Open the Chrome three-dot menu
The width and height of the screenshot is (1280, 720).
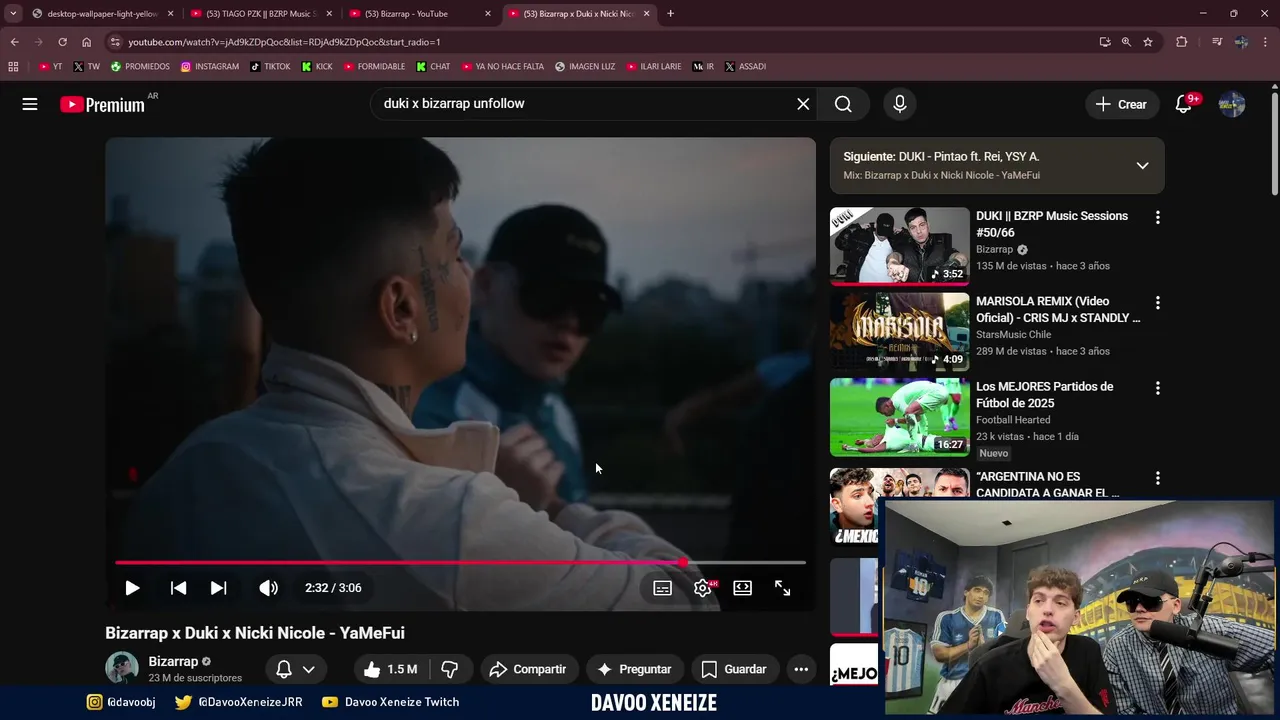click(1266, 42)
